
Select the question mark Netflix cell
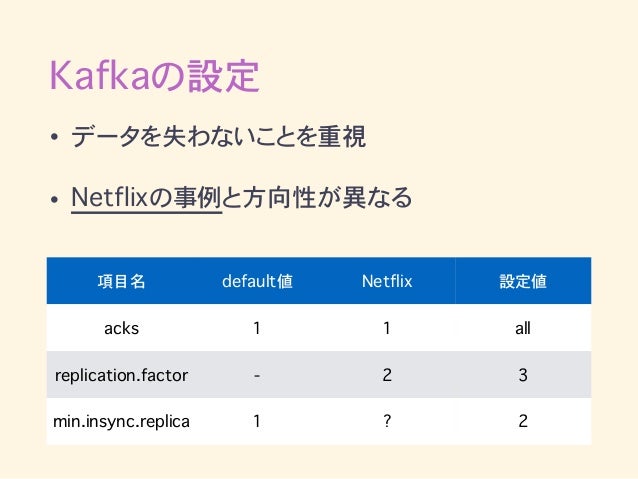pos(387,421)
